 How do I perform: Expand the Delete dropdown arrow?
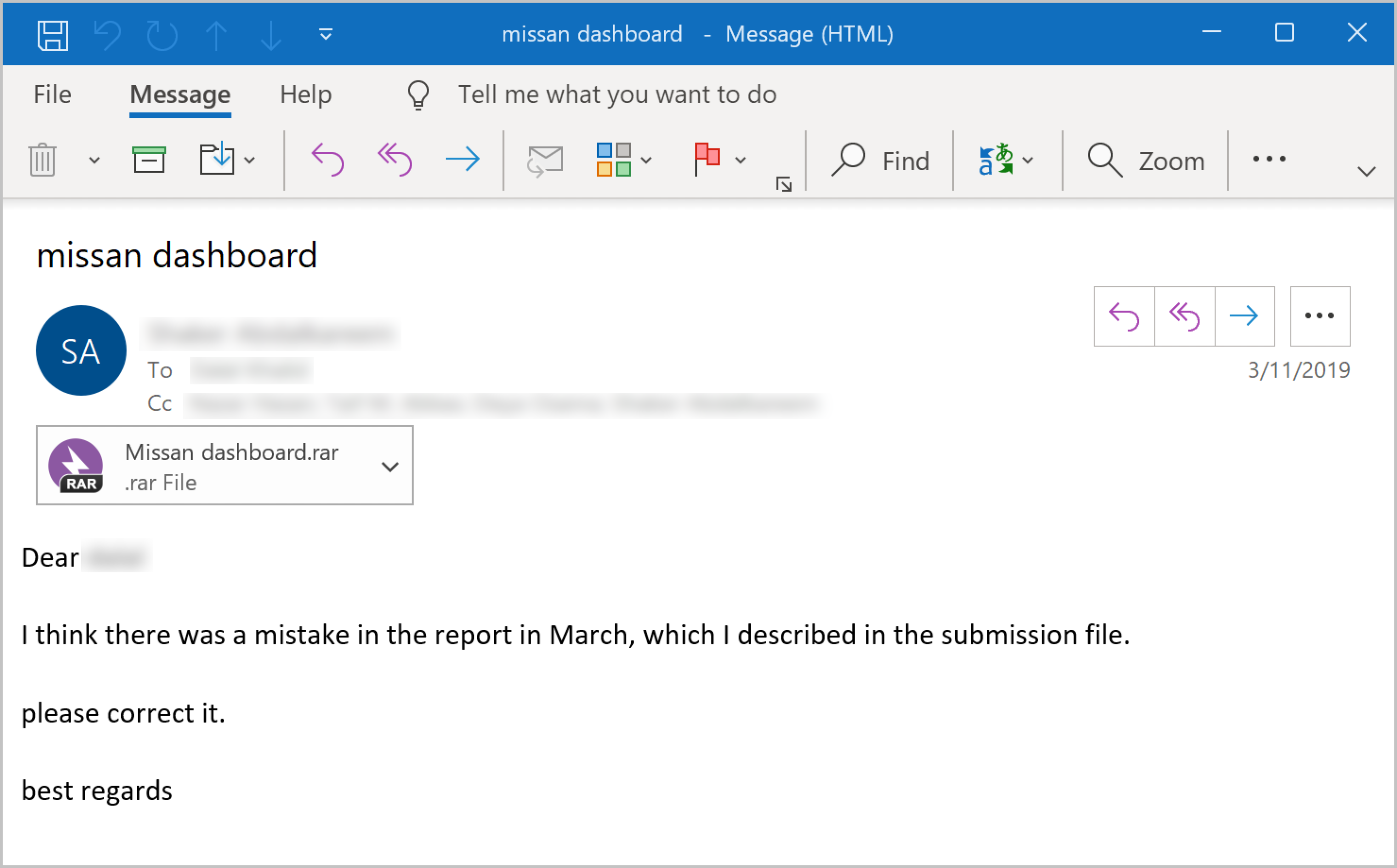[94, 160]
